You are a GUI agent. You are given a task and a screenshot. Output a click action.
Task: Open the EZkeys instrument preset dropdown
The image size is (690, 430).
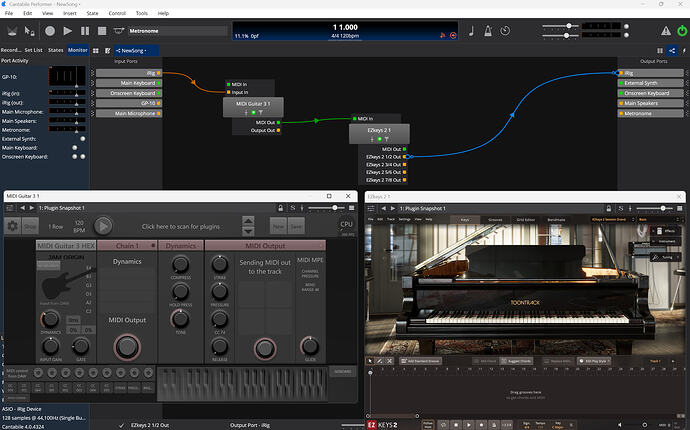(x=613, y=219)
